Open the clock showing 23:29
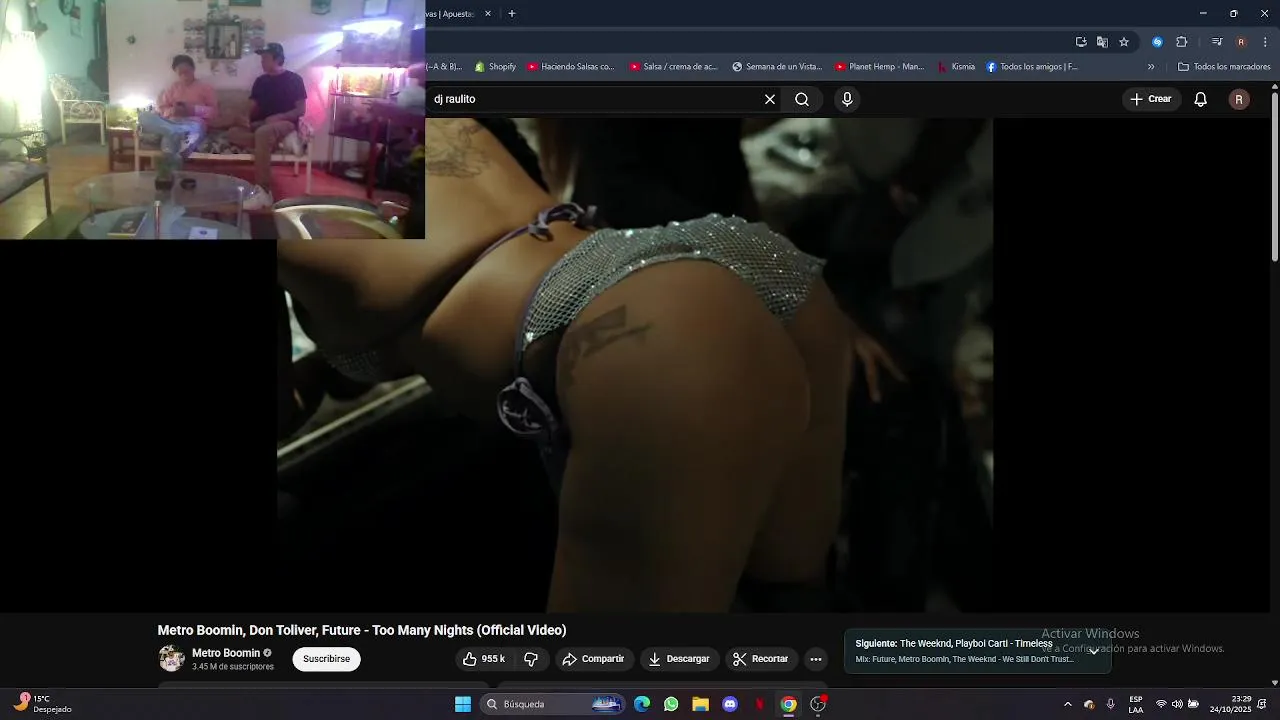 click(1230, 704)
